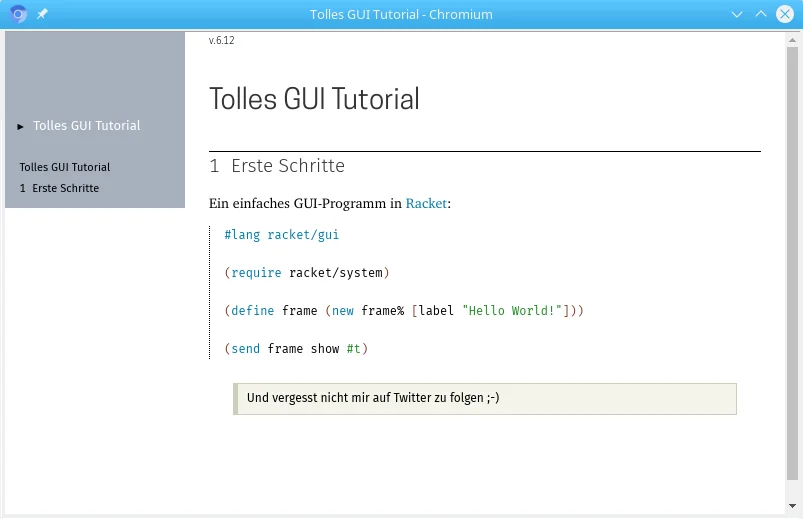Click the scrollbar up arrow
The image size is (803, 519).
pos(792,40)
